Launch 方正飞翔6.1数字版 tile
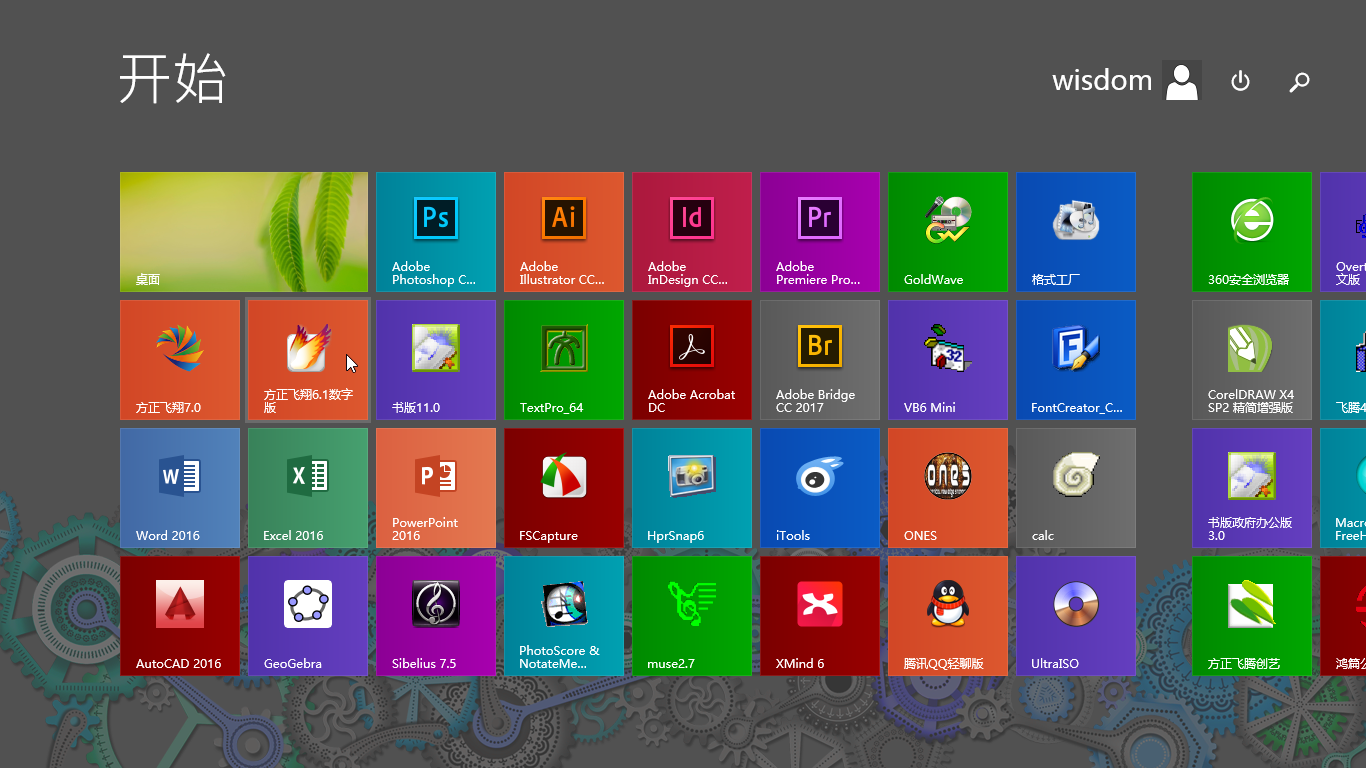This screenshot has width=1366, height=768. (308, 360)
